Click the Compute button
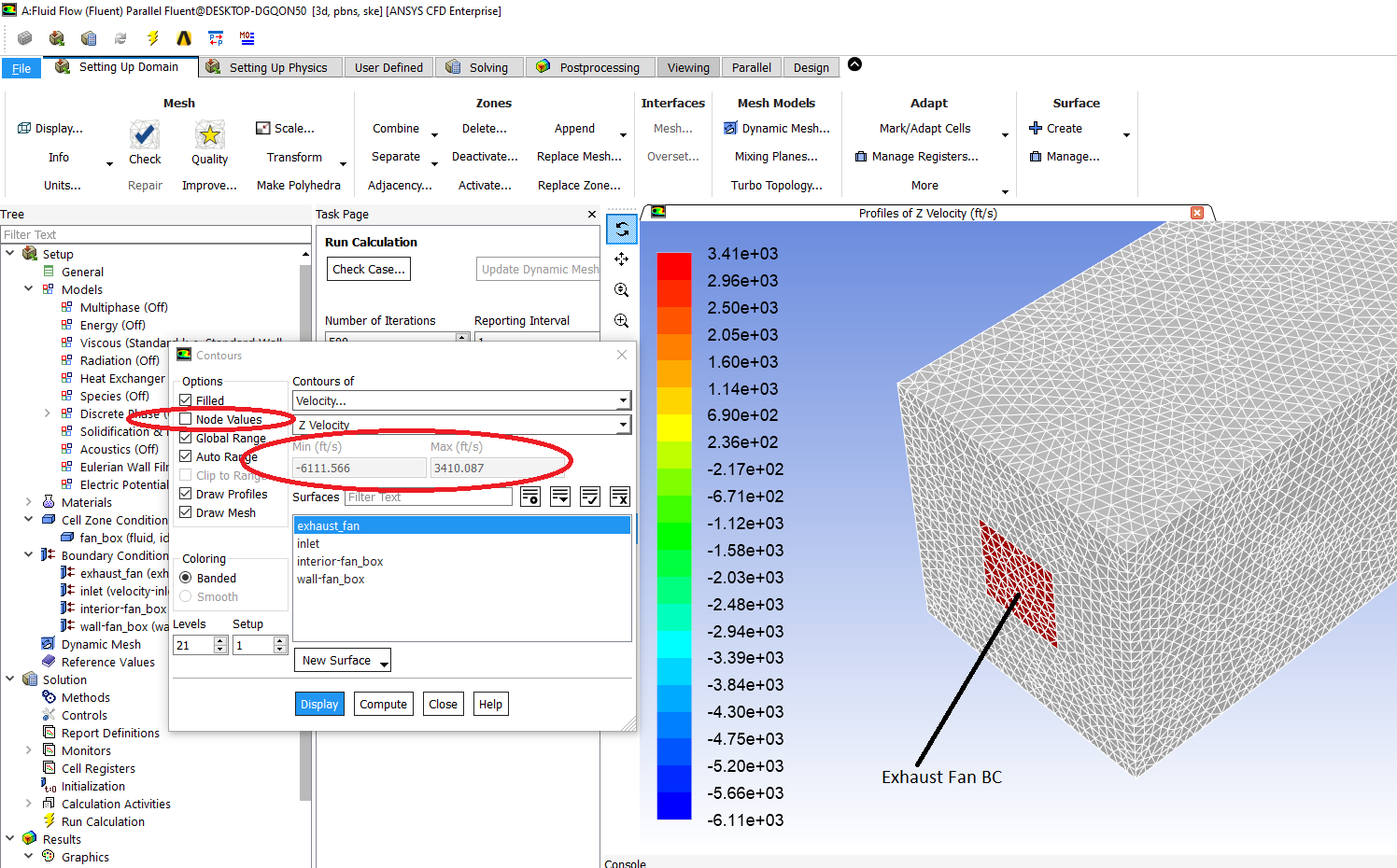The width and height of the screenshot is (1397, 868). (383, 705)
